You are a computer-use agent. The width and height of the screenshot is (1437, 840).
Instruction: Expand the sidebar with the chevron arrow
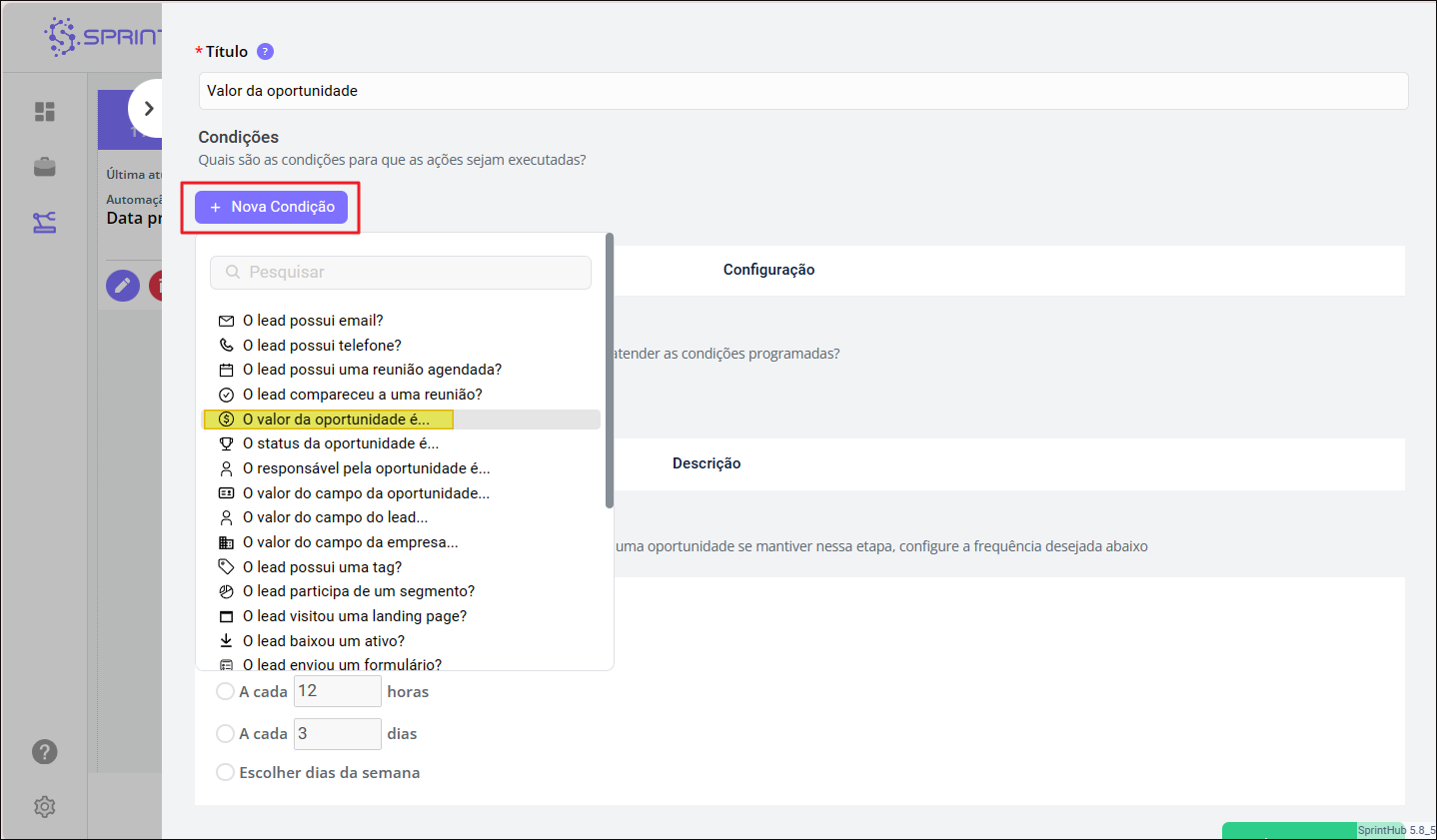[148, 109]
